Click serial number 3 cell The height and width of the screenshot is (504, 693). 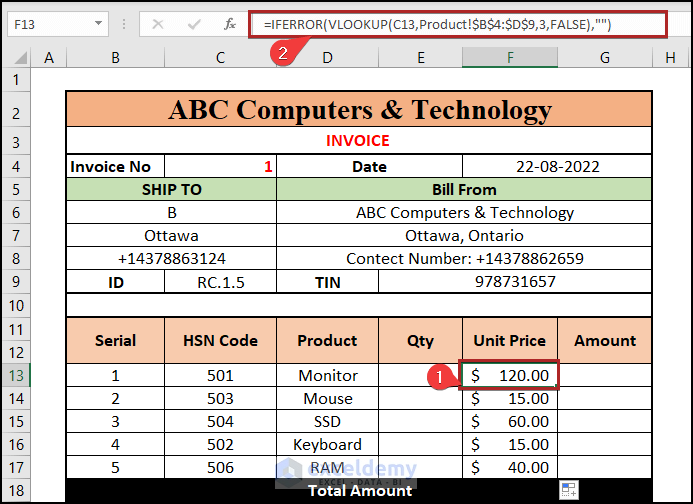(115, 421)
